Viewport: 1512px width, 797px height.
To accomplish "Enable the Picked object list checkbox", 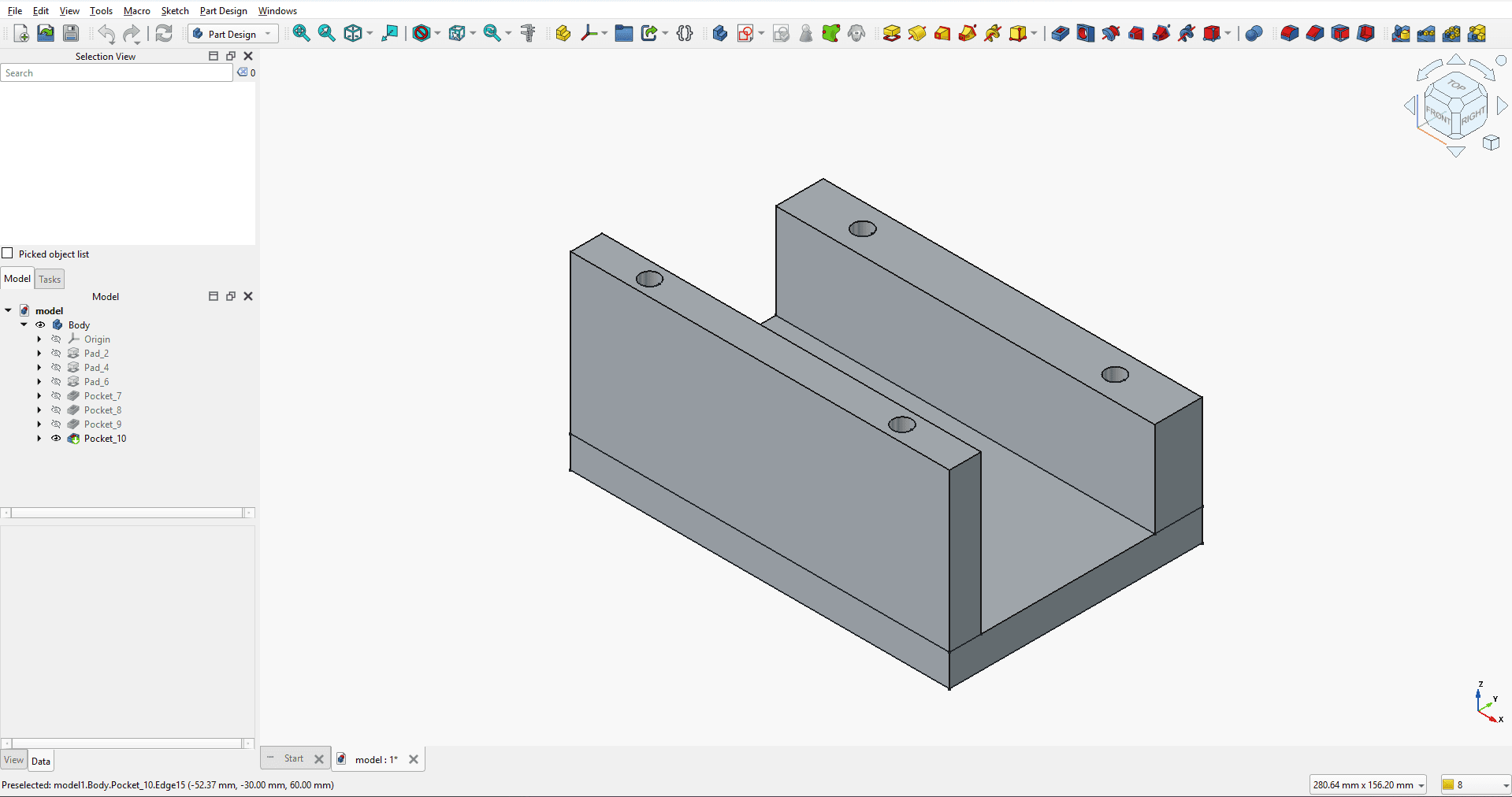I will tap(8, 254).
